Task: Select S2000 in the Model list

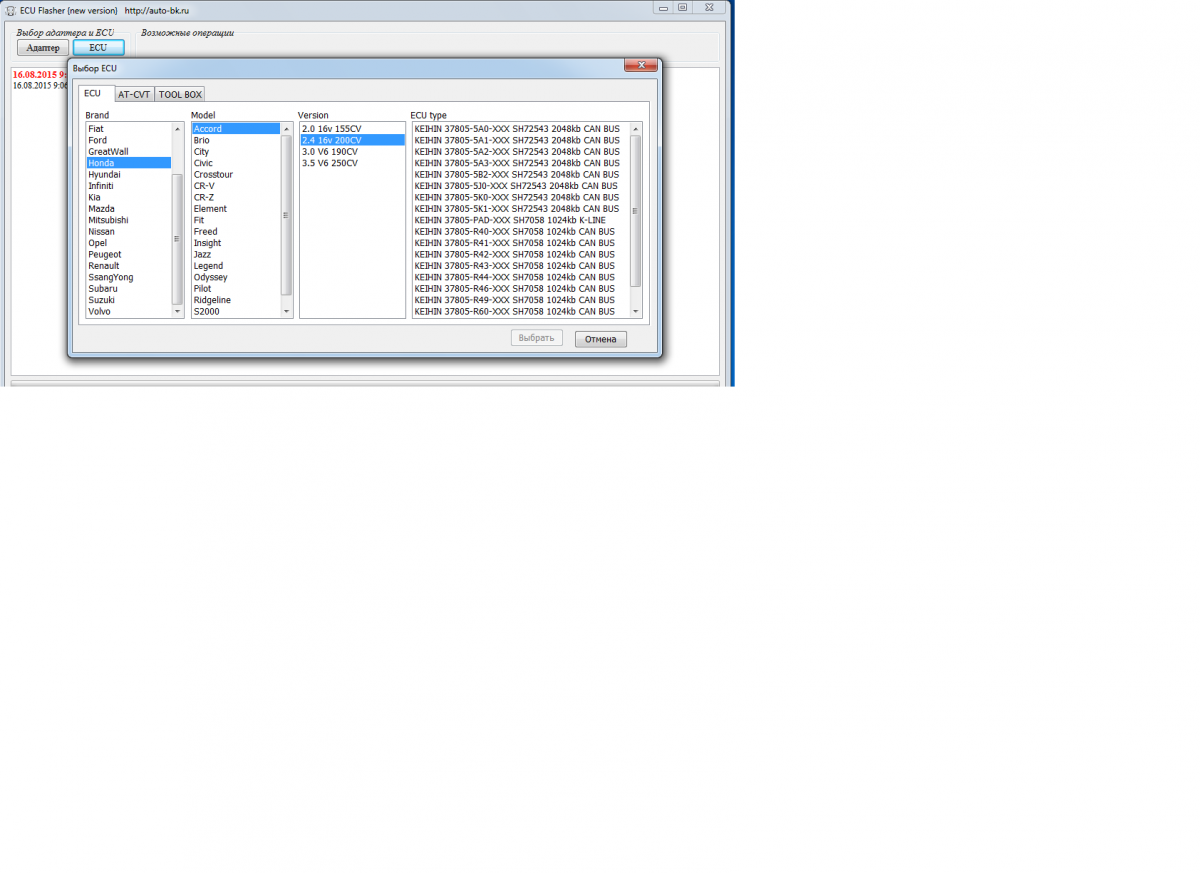Action: [236, 312]
